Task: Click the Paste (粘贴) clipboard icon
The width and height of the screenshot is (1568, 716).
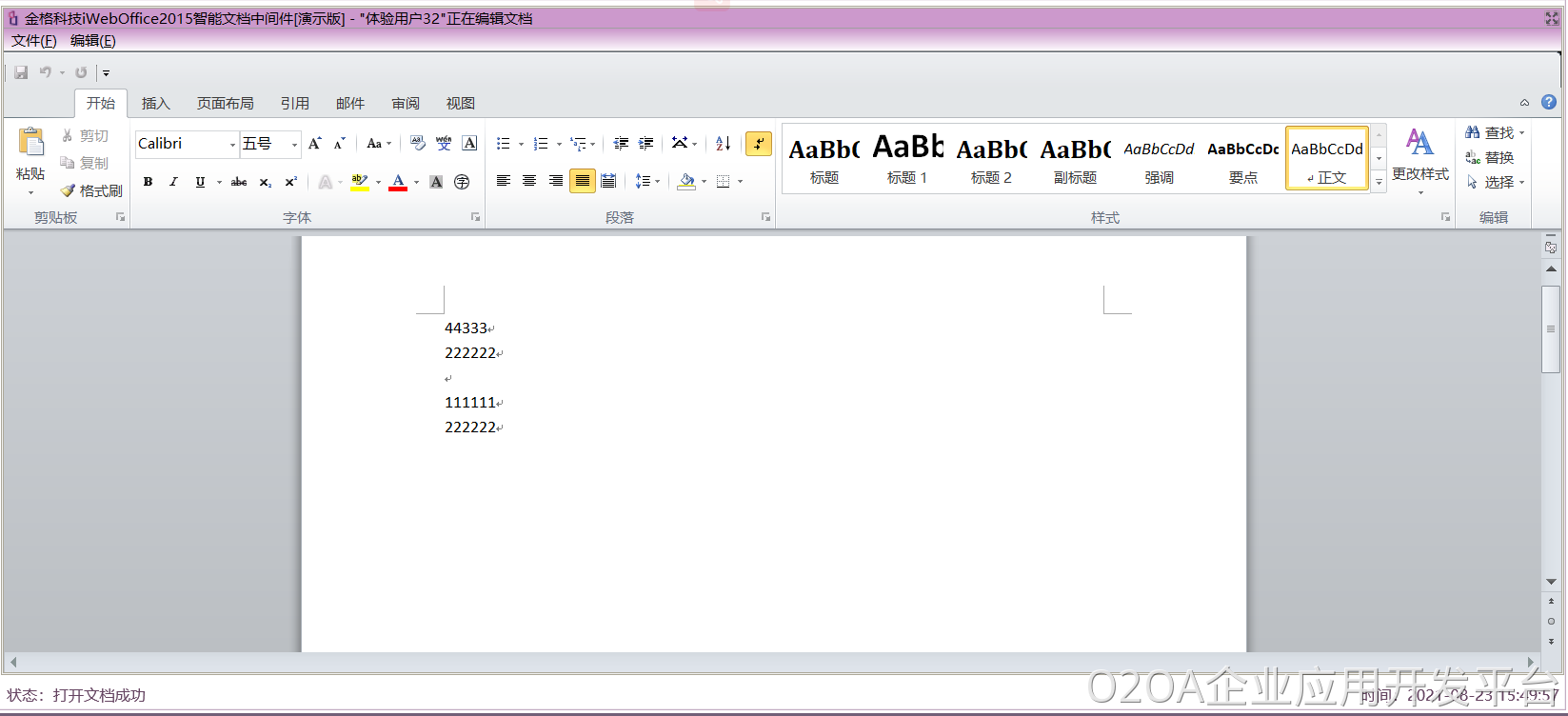Action: click(30, 143)
